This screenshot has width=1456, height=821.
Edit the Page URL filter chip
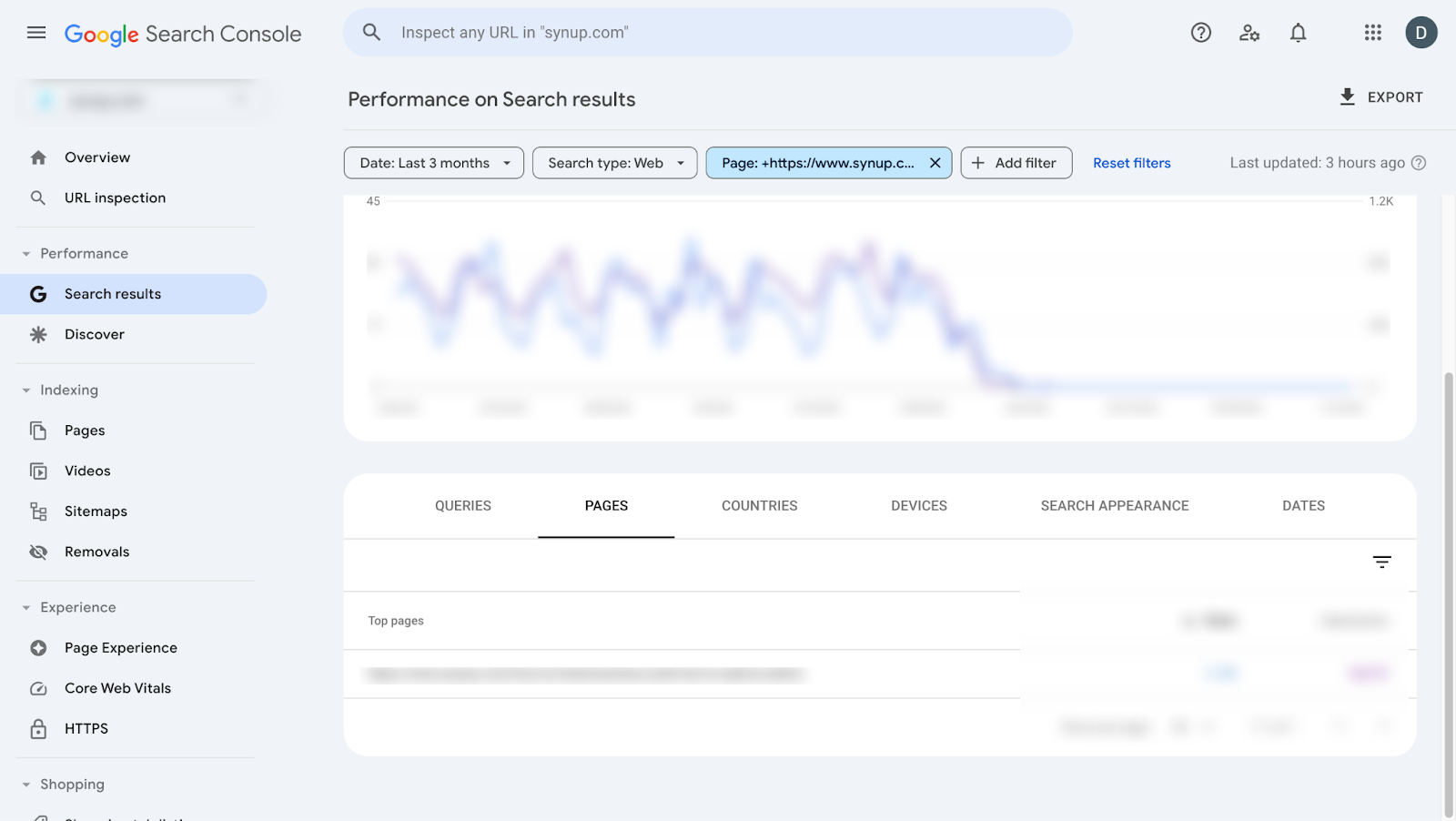[x=817, y=163]
